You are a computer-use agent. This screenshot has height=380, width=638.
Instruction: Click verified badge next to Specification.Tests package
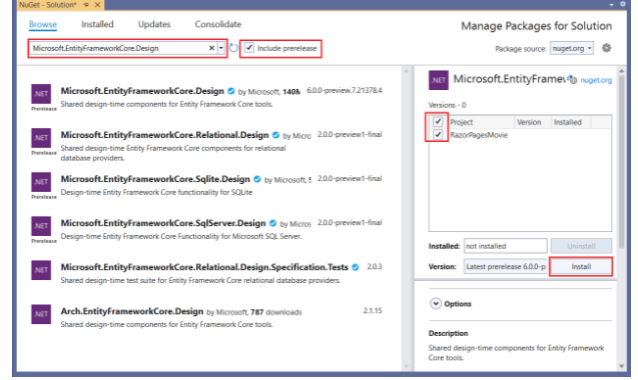356,267
